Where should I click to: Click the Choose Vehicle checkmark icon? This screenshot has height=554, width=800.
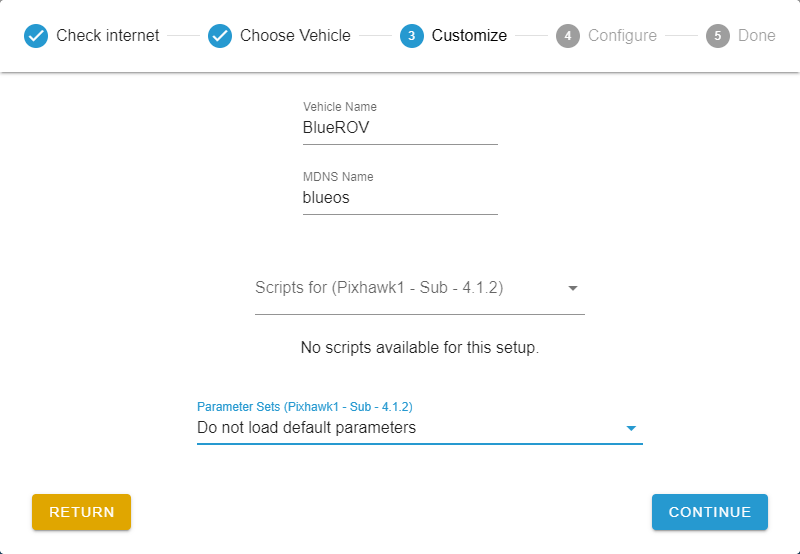tap(220, 36)
